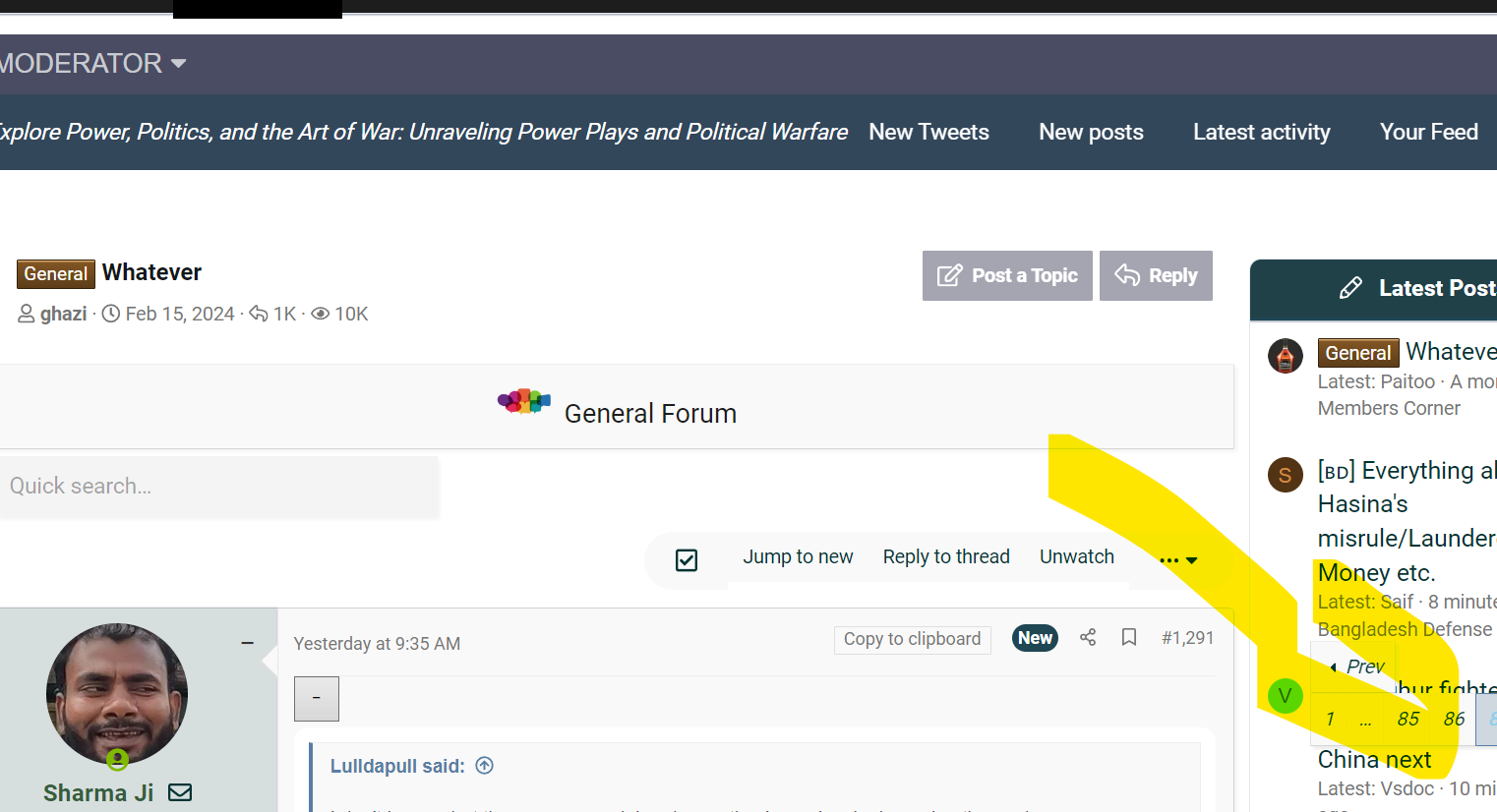Screen dimensions: 1497x812
Task: Click the Post a Topic button
Action: tap(1007, 276)
